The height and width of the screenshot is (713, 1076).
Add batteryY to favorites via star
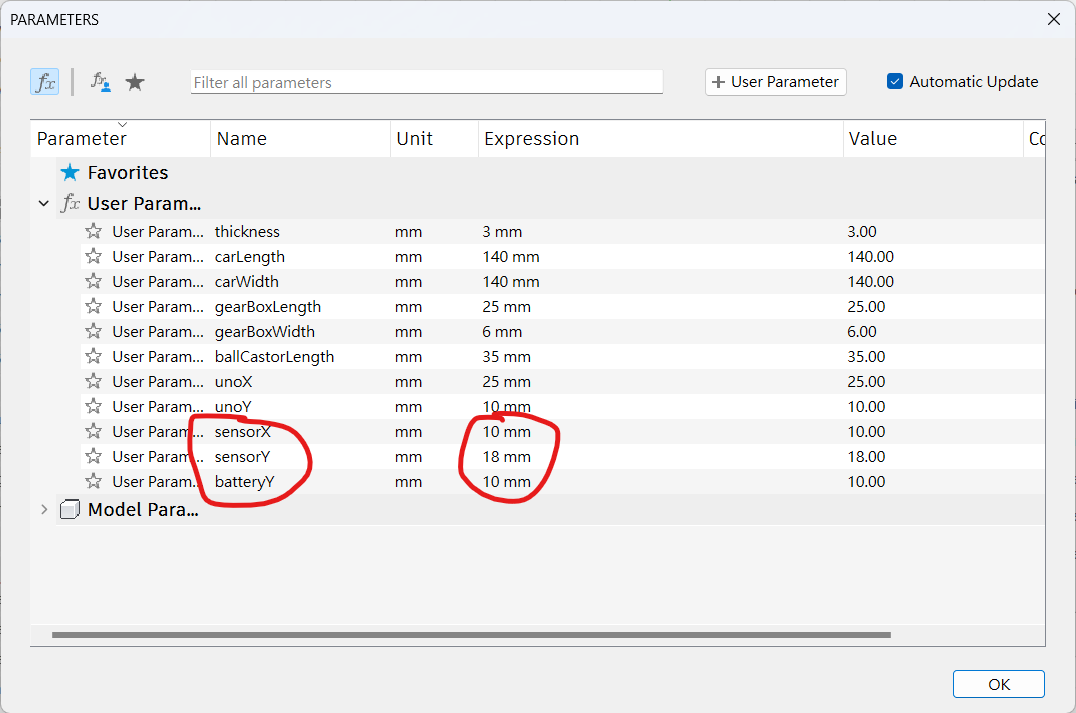coord(94,482)
